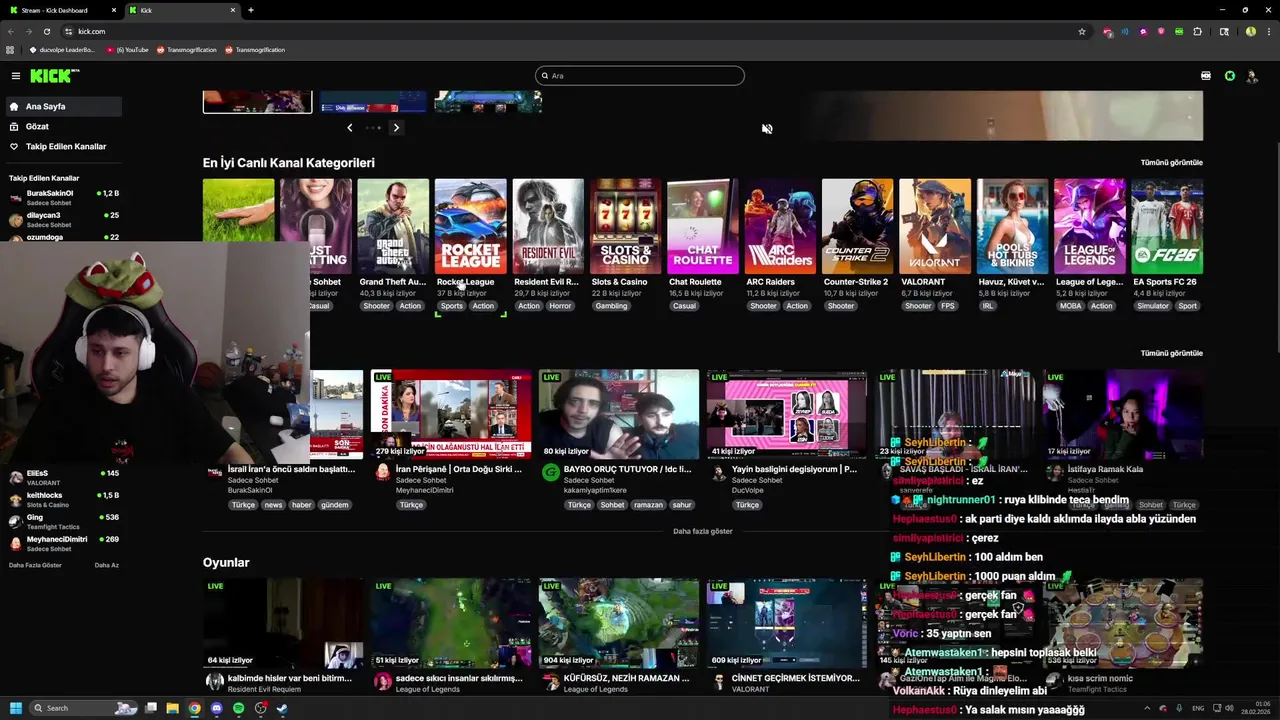Open Chat Roulette category
1280x720 pixels.
(703, 226)
